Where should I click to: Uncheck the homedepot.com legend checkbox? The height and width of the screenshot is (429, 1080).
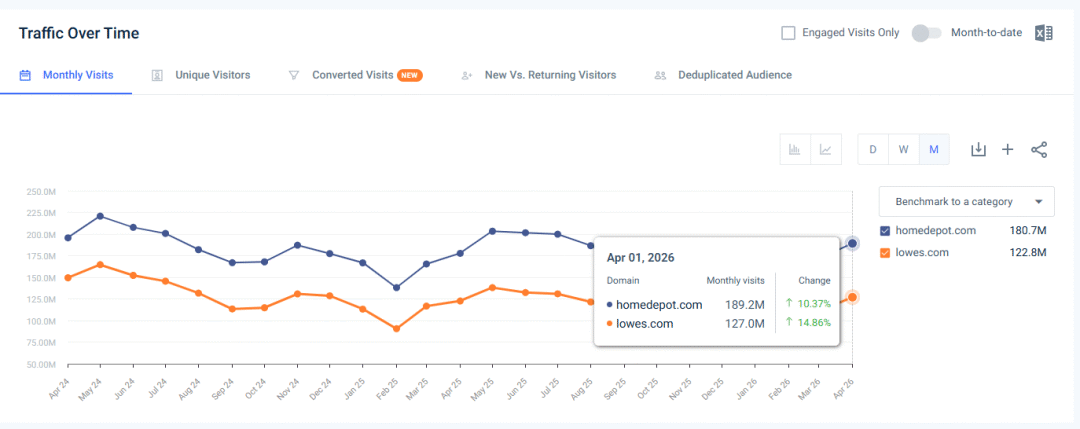[886, 231]
